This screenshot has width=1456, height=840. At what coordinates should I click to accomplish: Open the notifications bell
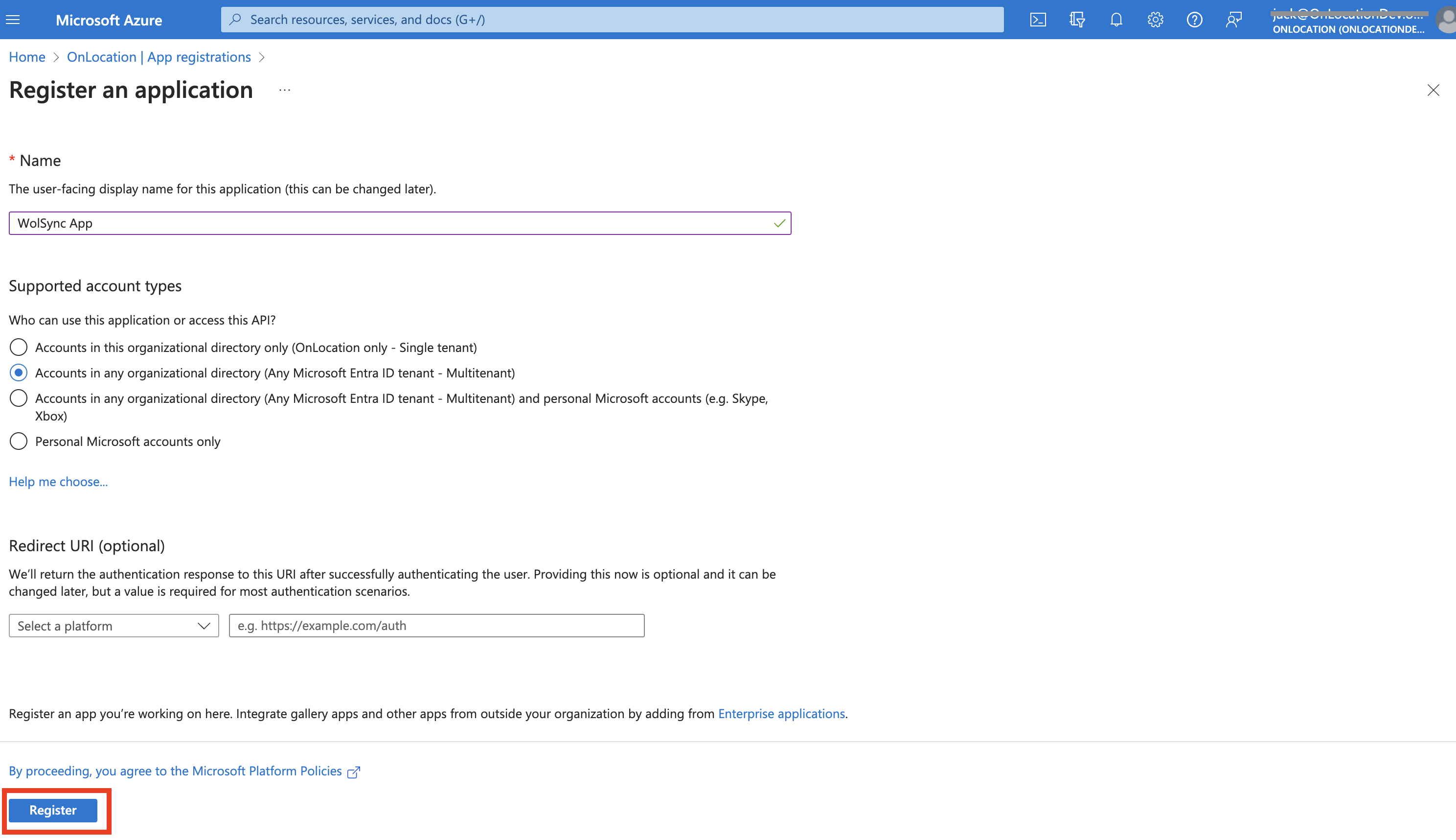[x=1116, y=20]
